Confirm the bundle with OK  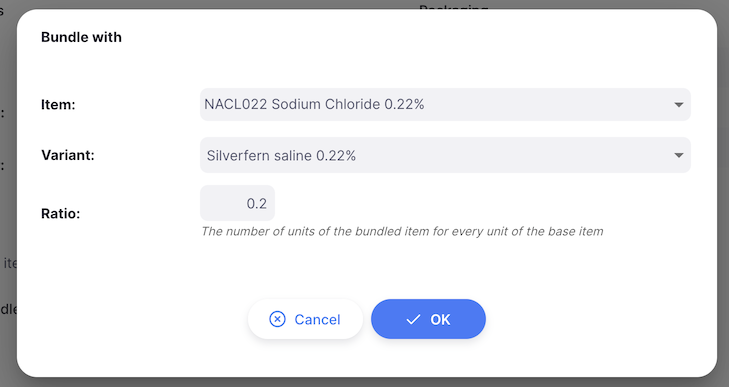(x=428, y=319)
